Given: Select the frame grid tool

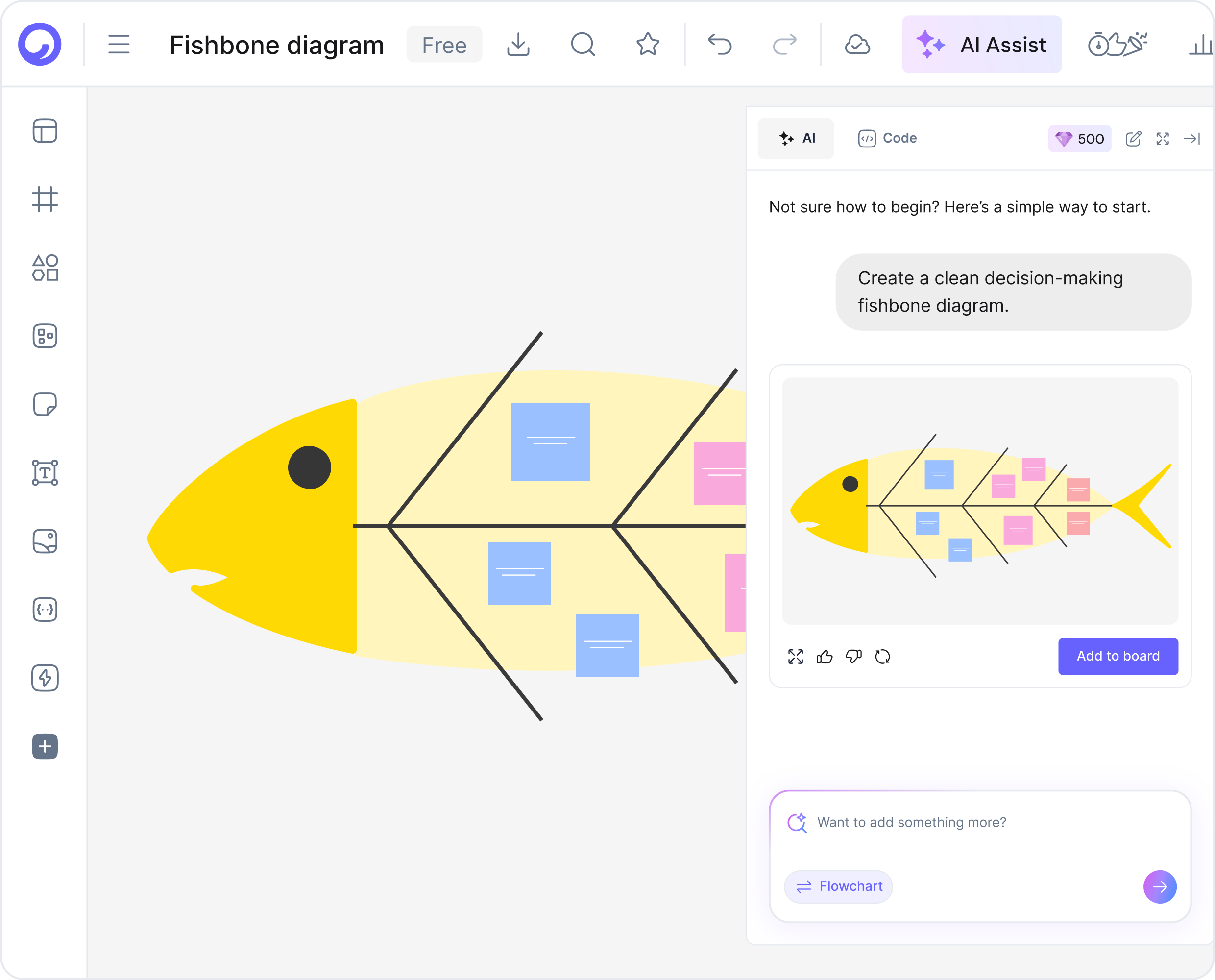Looking at the screenshot, I should (45, 199).
